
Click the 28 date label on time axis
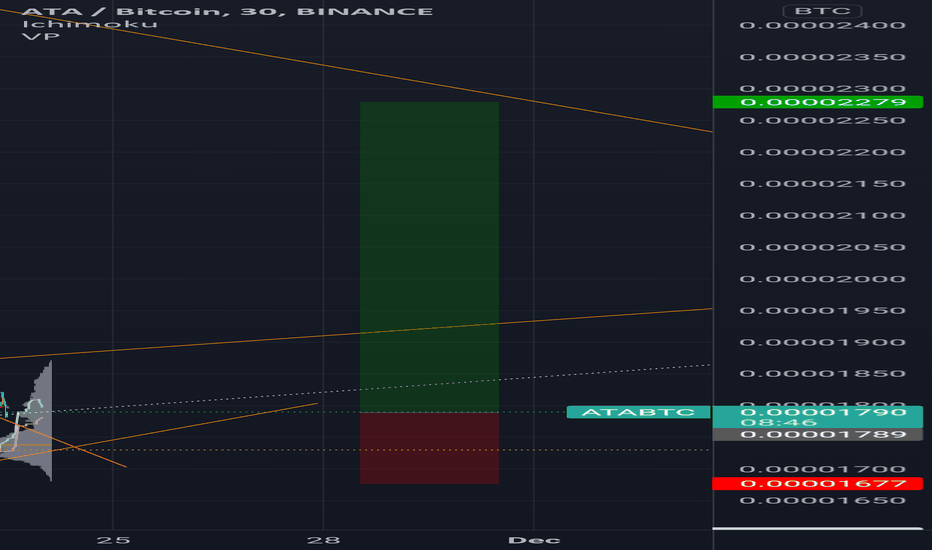(x=323, y=540)
